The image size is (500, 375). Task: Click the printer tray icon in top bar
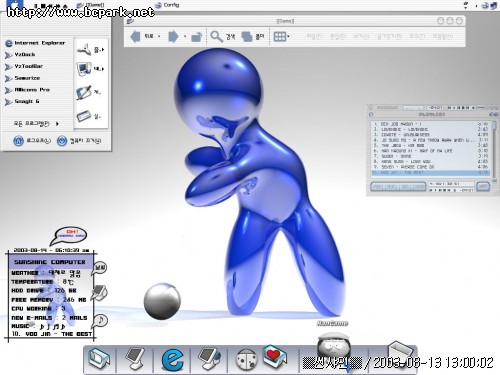click(485, 5)
